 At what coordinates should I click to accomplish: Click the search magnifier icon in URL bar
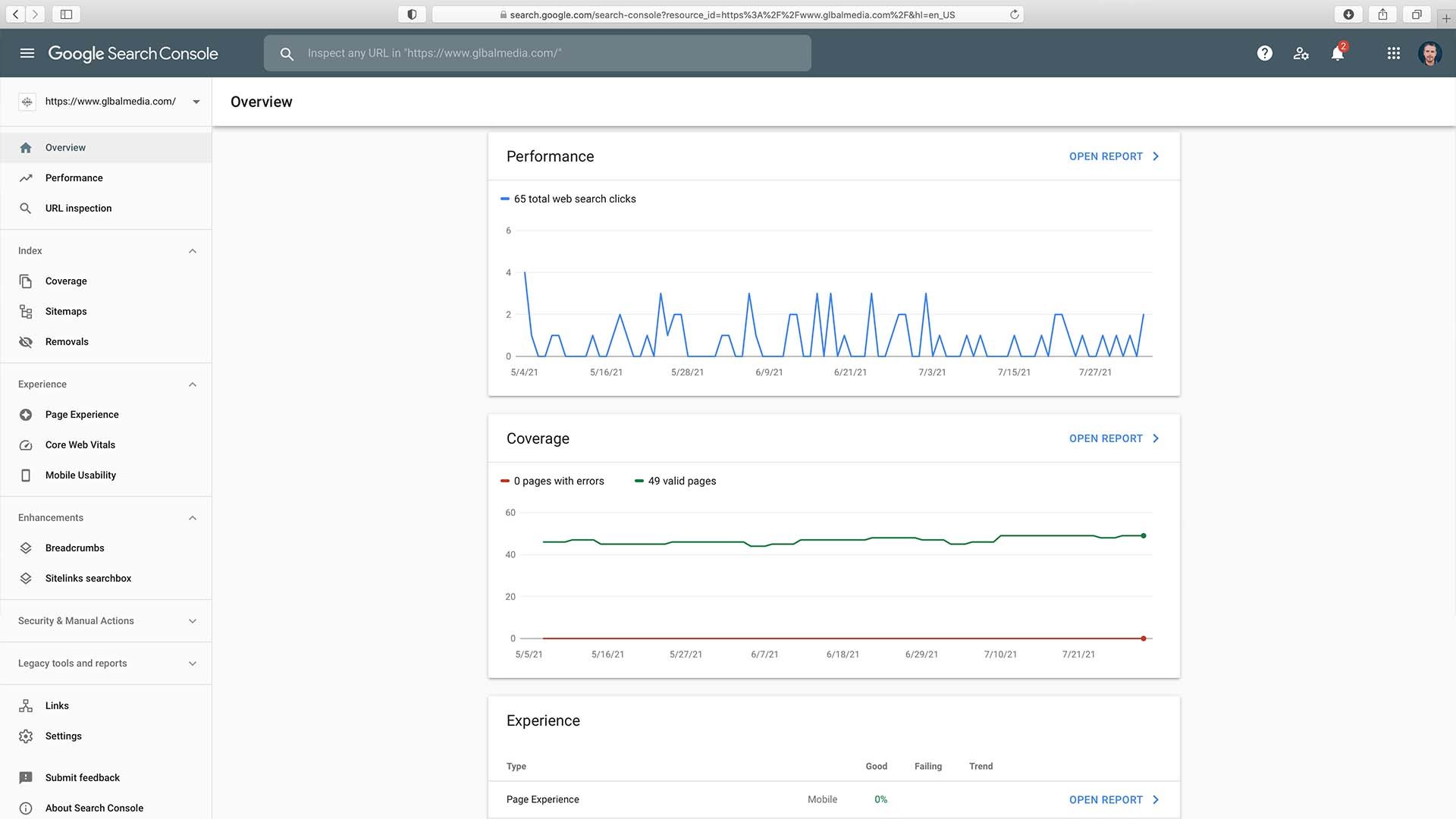pos(287,54)
